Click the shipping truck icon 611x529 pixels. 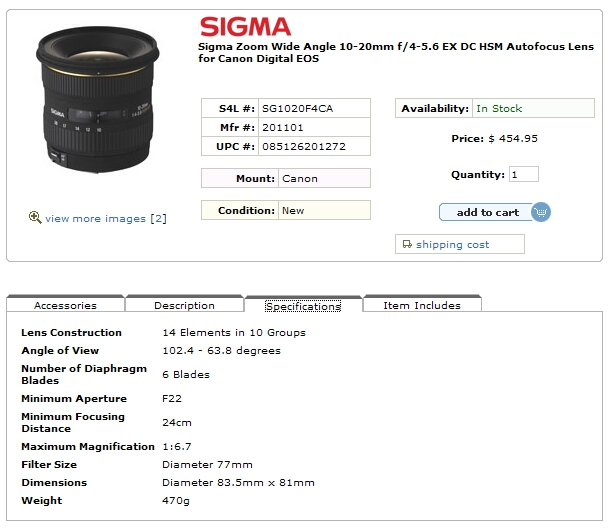pyautogui.click(x=406, y=244)
